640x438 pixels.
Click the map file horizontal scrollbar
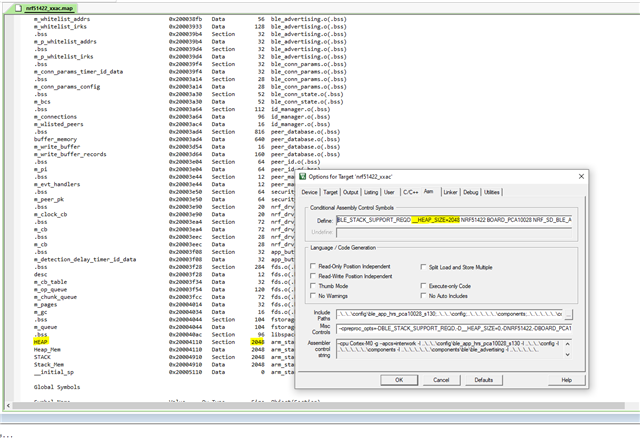coord(318,406)
